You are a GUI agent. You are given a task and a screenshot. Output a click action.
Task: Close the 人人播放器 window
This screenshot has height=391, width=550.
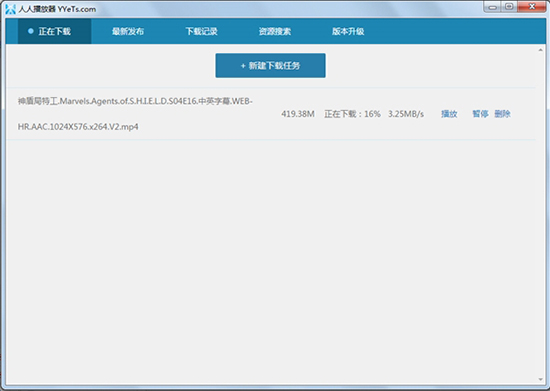532,7
